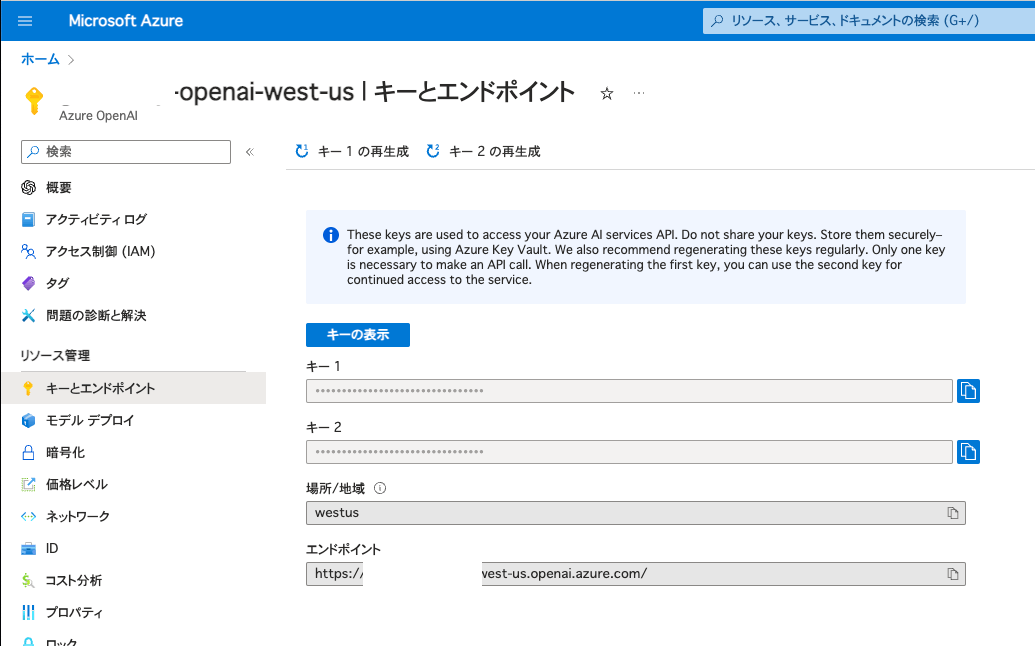Copy キー 1 to clipboard
1035x646 pixels.
(x=968, y=391)
